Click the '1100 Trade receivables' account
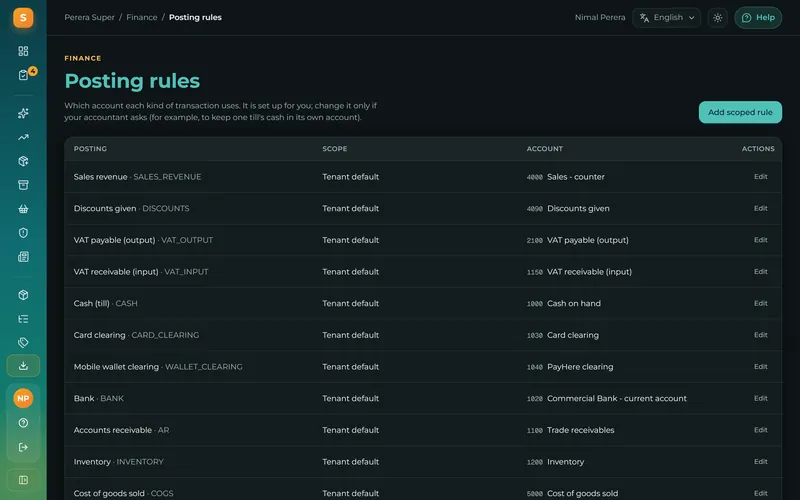Screen dimensions: 800x500 click(570, 430)
